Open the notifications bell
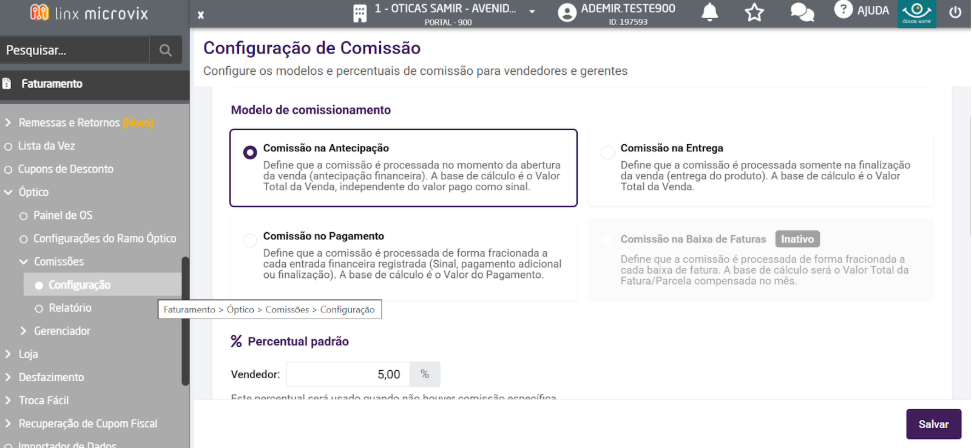This screenshot has width=972, height=448. point(709,12)
